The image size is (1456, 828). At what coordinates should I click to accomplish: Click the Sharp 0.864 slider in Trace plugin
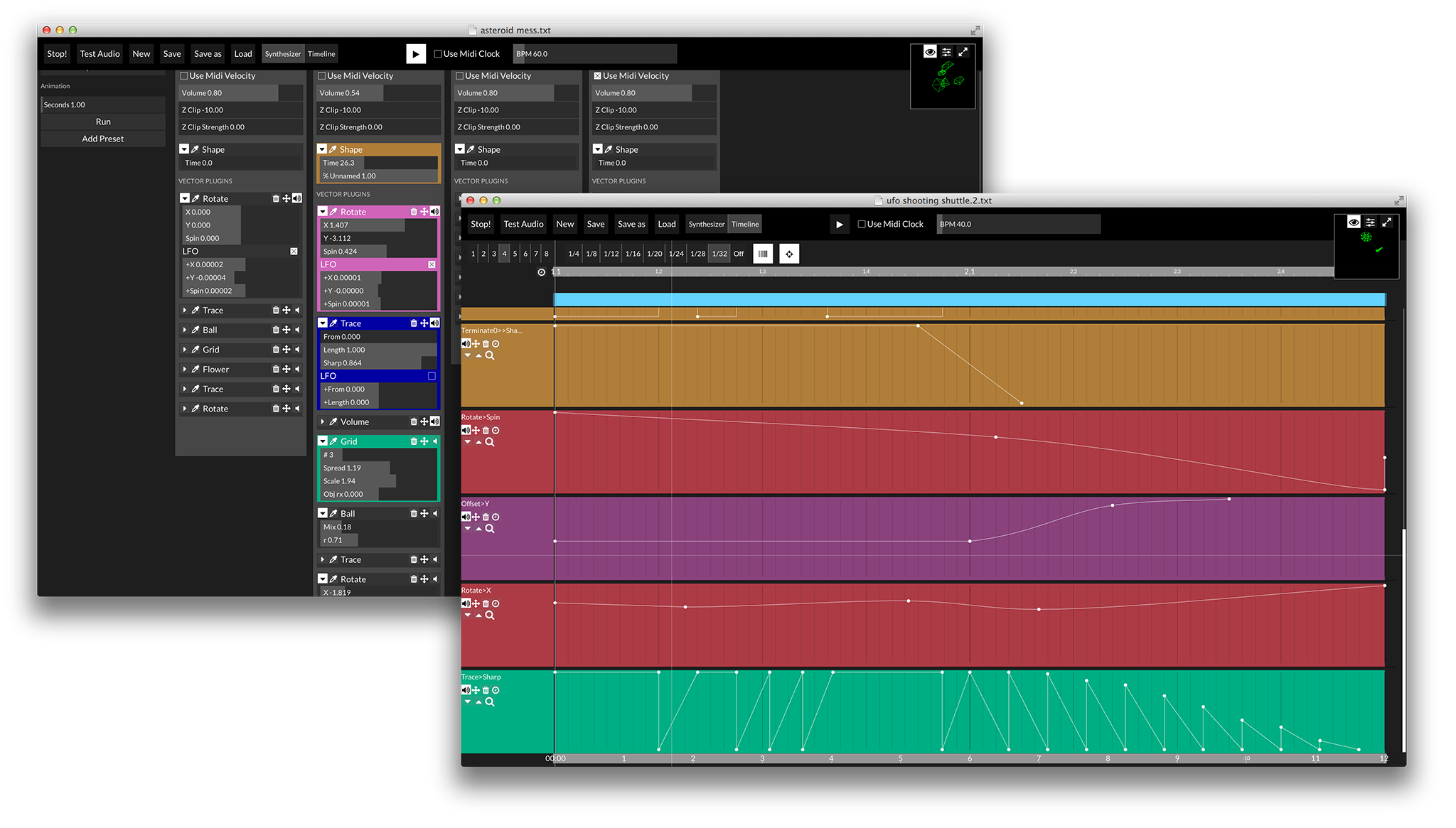377,363
